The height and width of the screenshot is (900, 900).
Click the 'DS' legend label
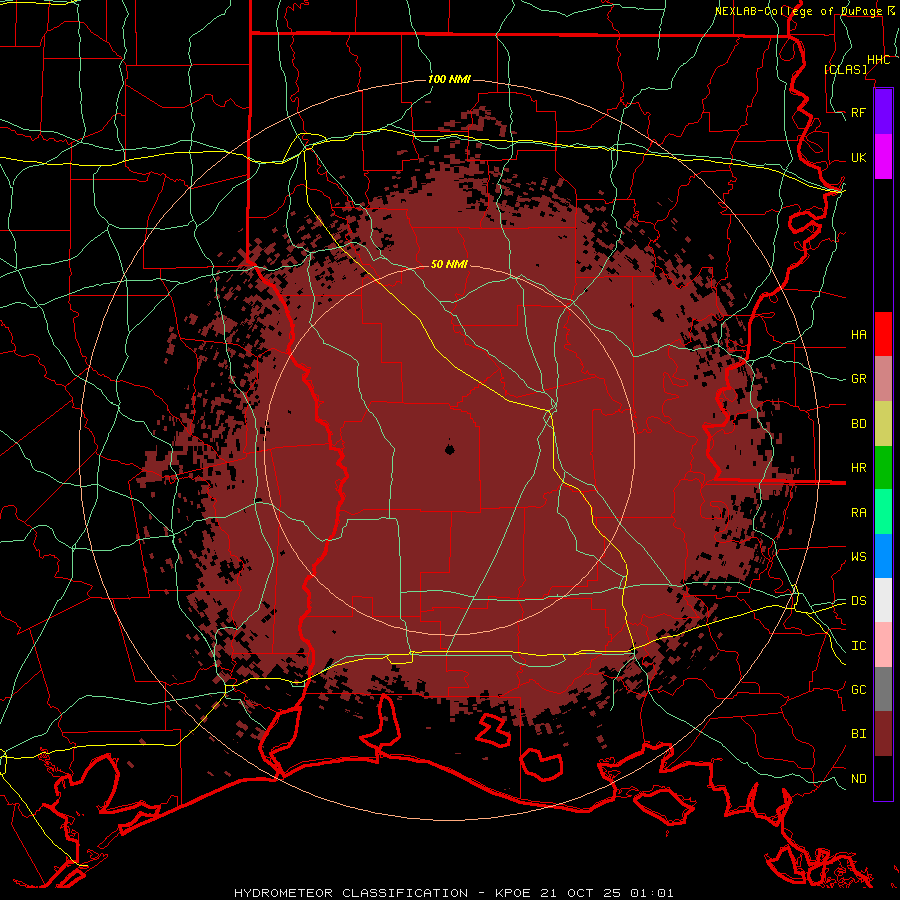(859, 600)
